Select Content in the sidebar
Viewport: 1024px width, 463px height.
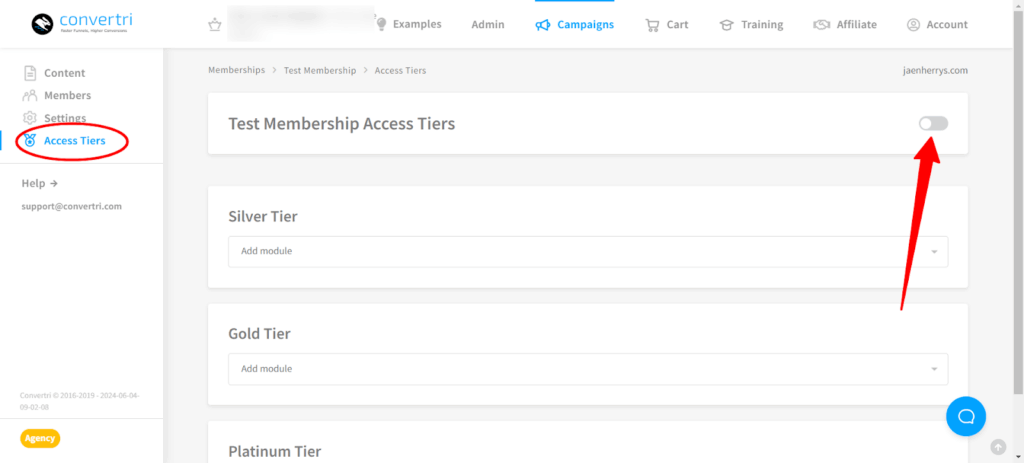[x=64, y=73]
